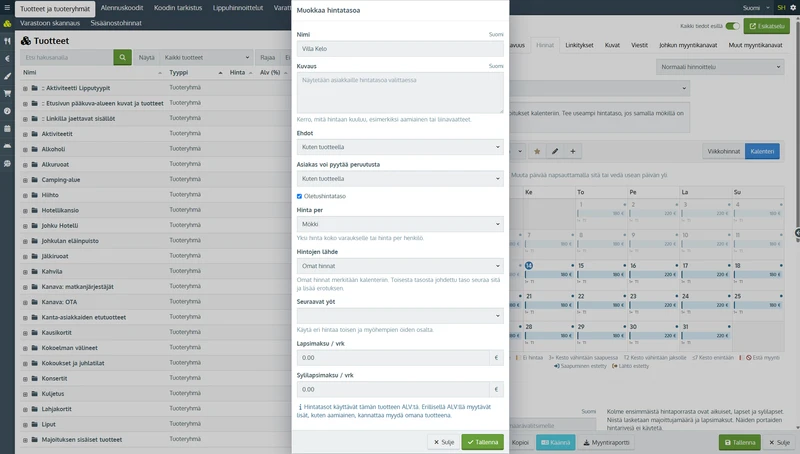This screenshot has height=454, width=800.
Task: Click the Sylilapsimaksu / vrk amount field
Action: [393, 390]
